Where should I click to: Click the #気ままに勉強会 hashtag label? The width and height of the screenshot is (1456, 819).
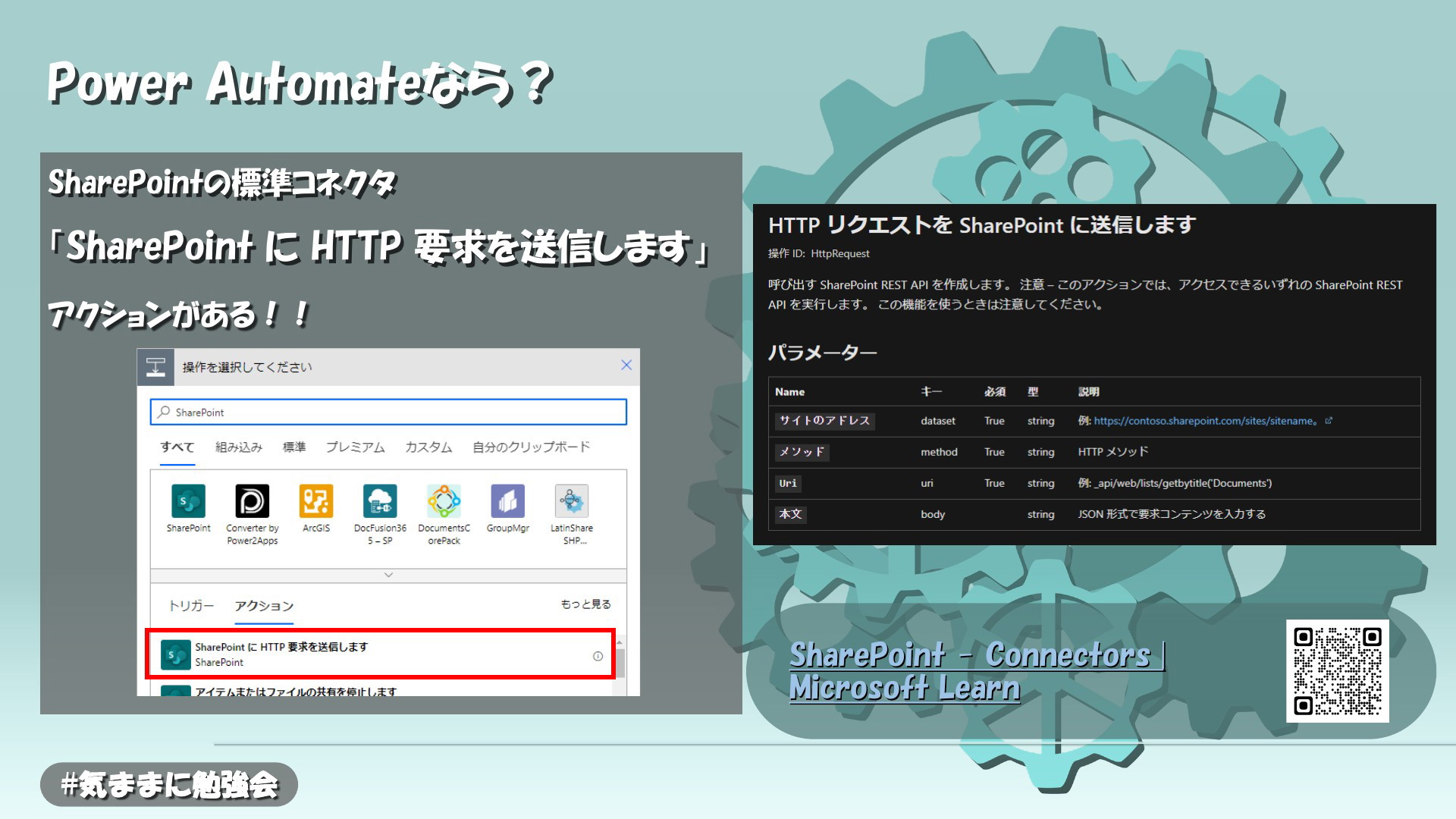point(169,784)
